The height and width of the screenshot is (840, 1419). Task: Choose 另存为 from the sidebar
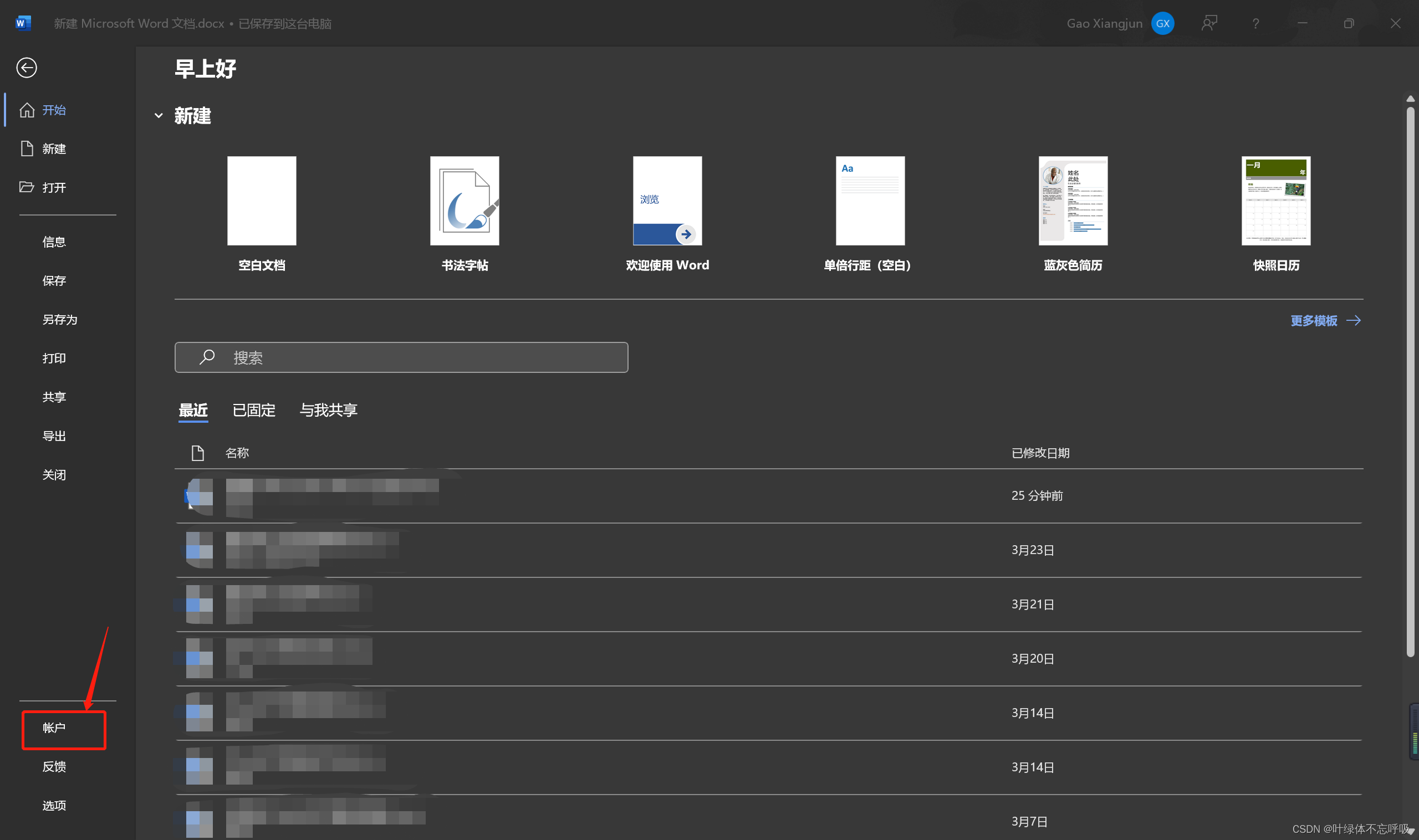[59, 319]
